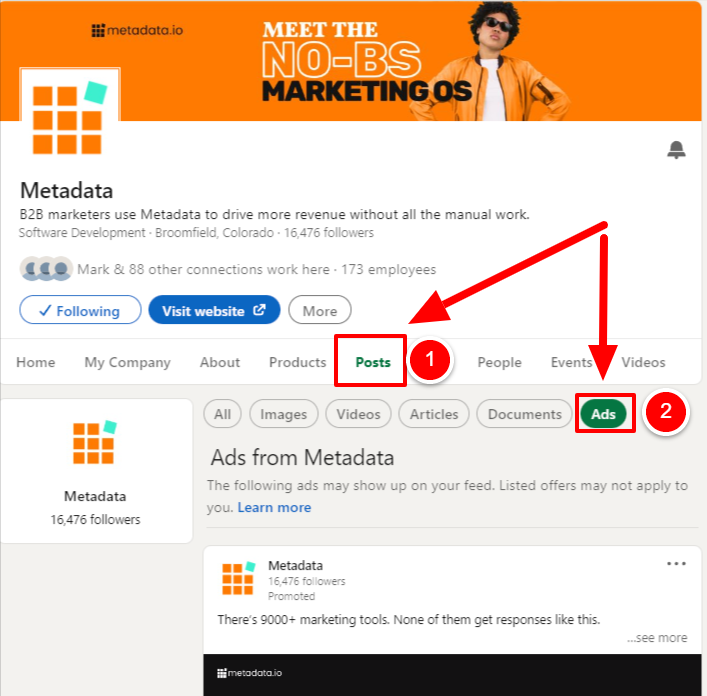Image resolution: width=707 pixels, height=696 pixels.
Task: Switch to the Posts tab
Action: [373, 362]
